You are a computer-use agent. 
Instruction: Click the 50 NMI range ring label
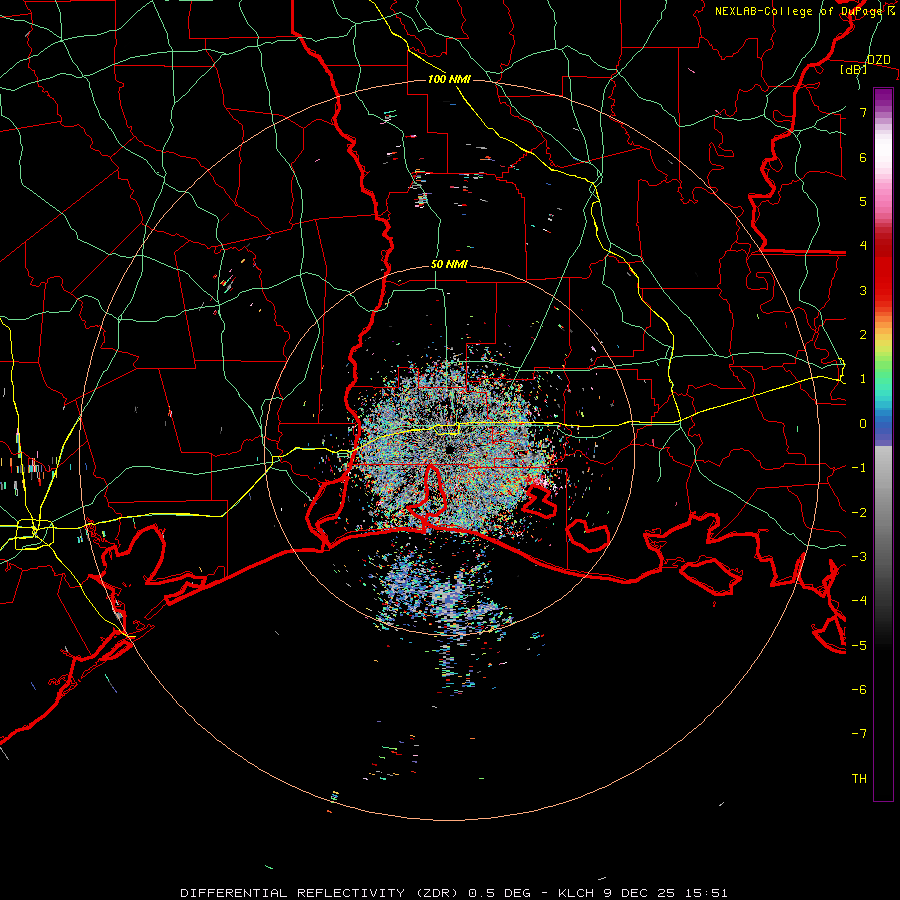(449, 265)
